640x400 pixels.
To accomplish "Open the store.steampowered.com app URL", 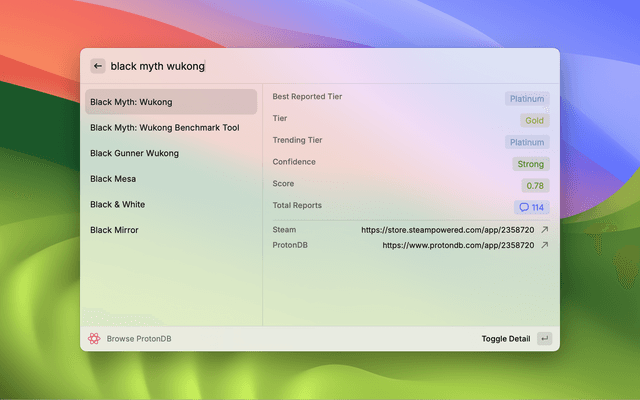I will [448, 230].
